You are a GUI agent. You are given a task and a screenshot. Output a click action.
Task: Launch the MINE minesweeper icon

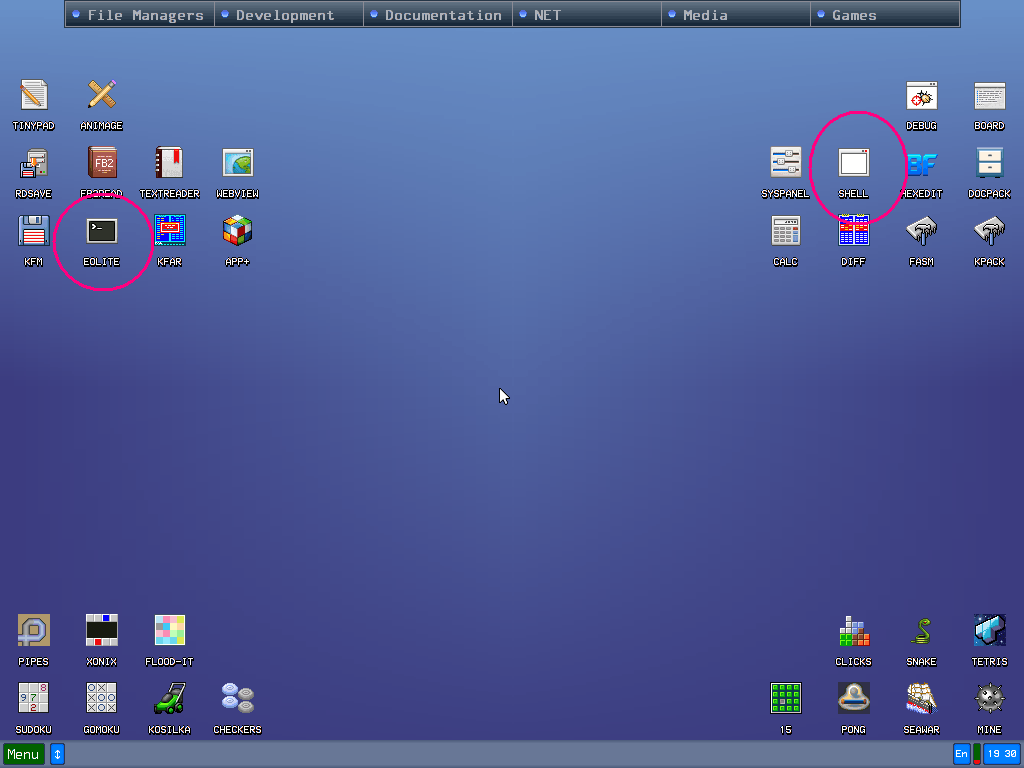[x=989, y=700]
